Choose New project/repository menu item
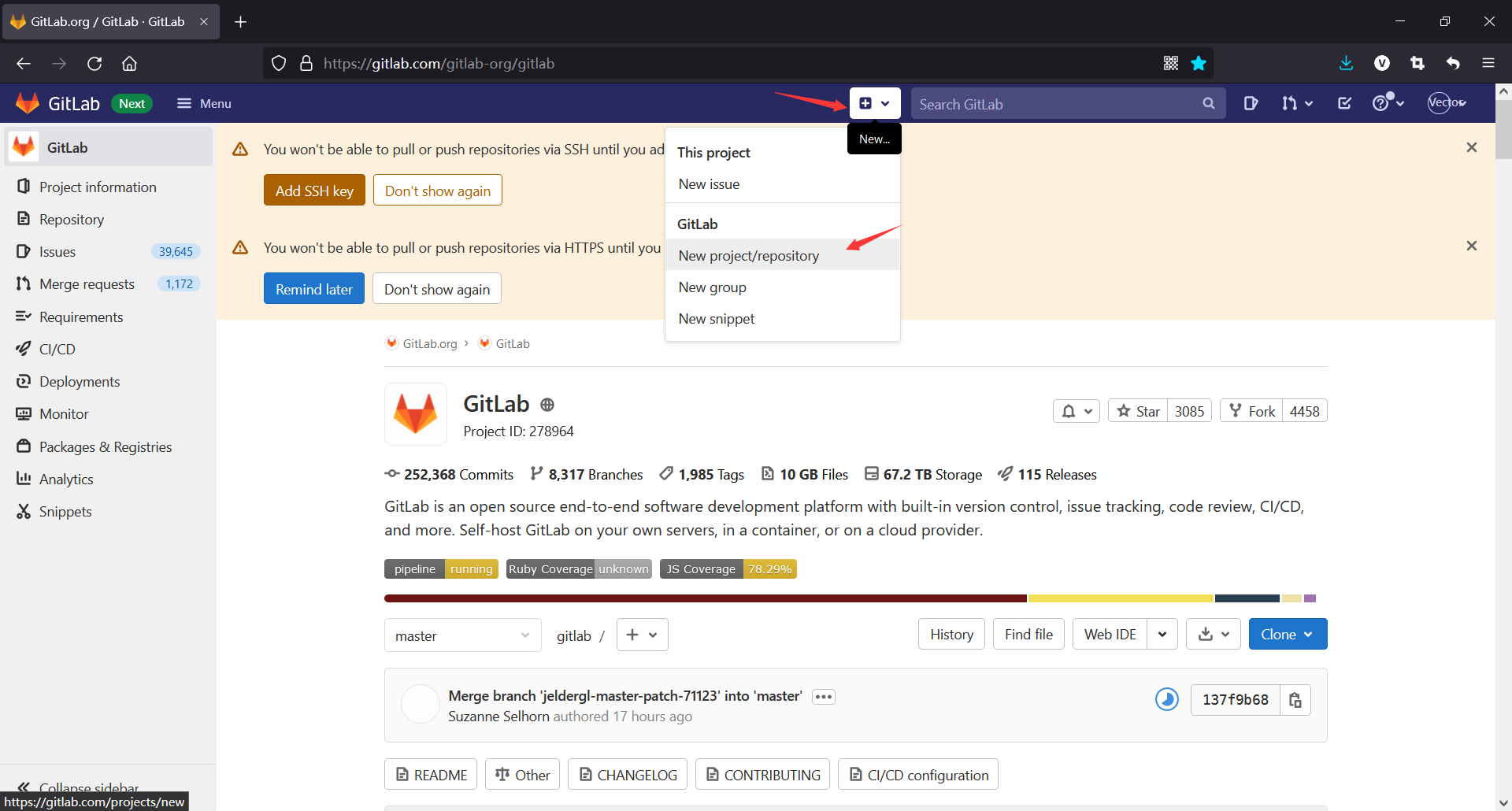The image size is (1512, 811). pyautogui.click(x=783, y=255)
